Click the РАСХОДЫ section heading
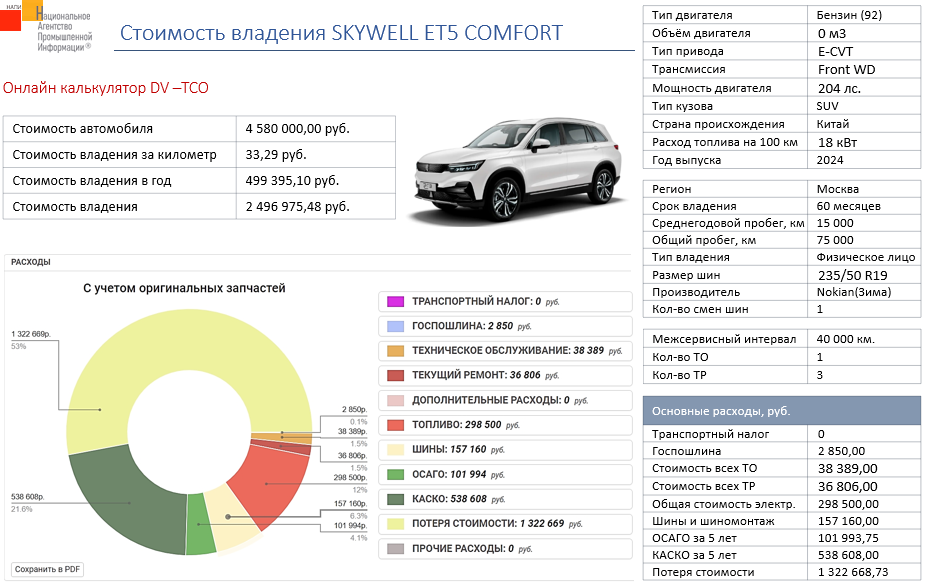 [x=31, y=262]
